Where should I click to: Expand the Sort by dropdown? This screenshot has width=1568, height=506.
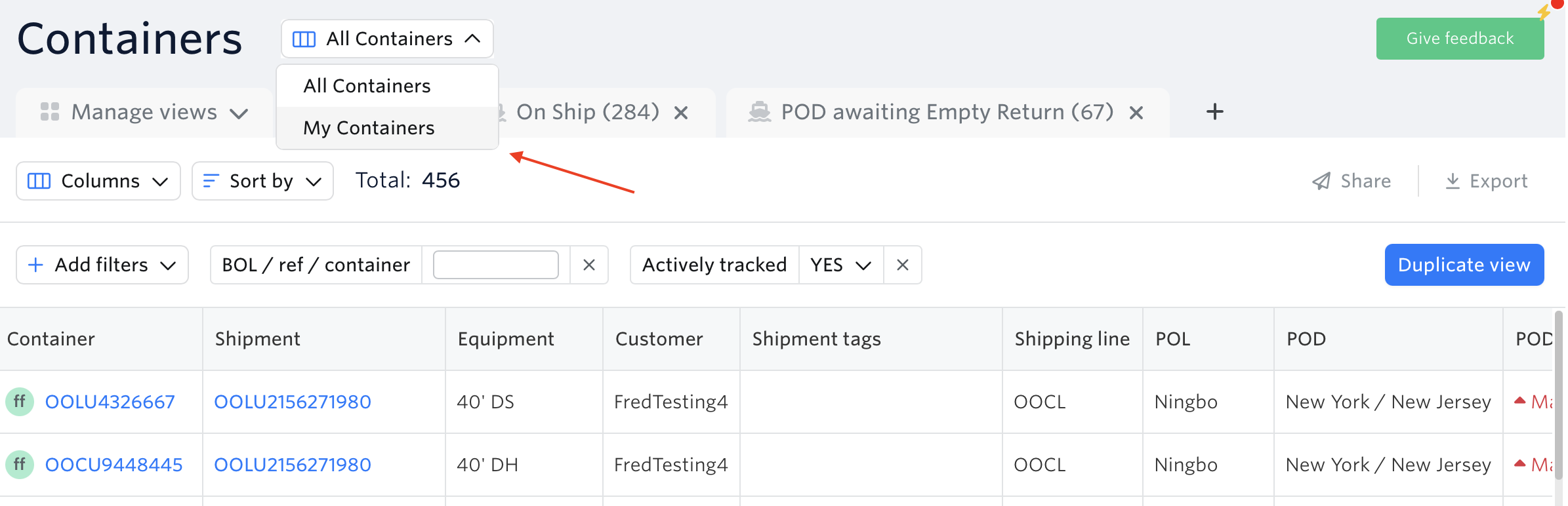pyautogui.click(x=262, y=181)
